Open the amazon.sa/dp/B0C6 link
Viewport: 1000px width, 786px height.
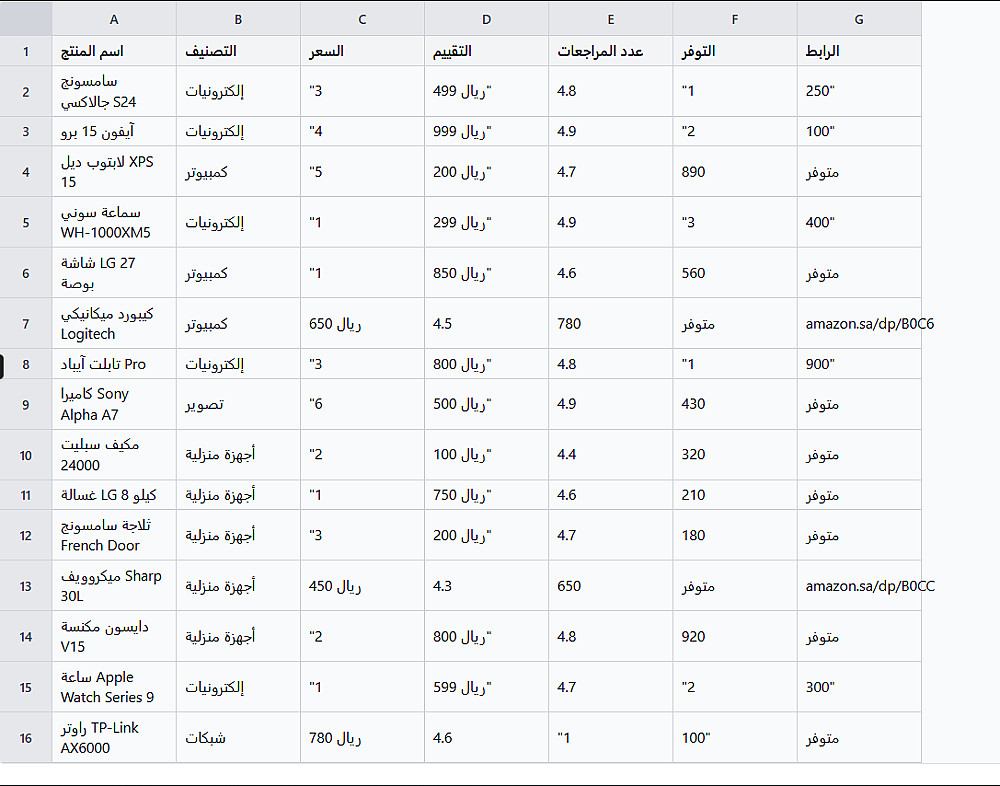click(870, 324)
